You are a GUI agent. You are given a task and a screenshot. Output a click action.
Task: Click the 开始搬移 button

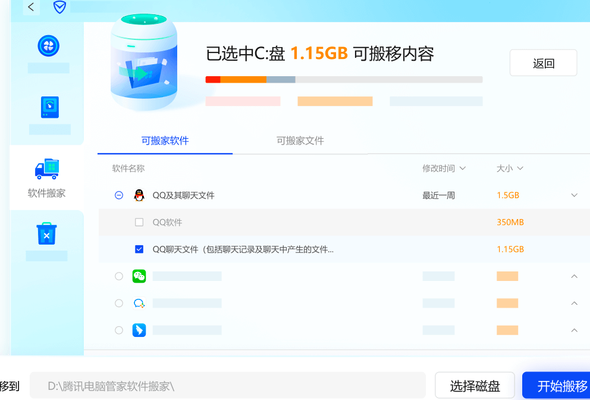click(556, 385)
